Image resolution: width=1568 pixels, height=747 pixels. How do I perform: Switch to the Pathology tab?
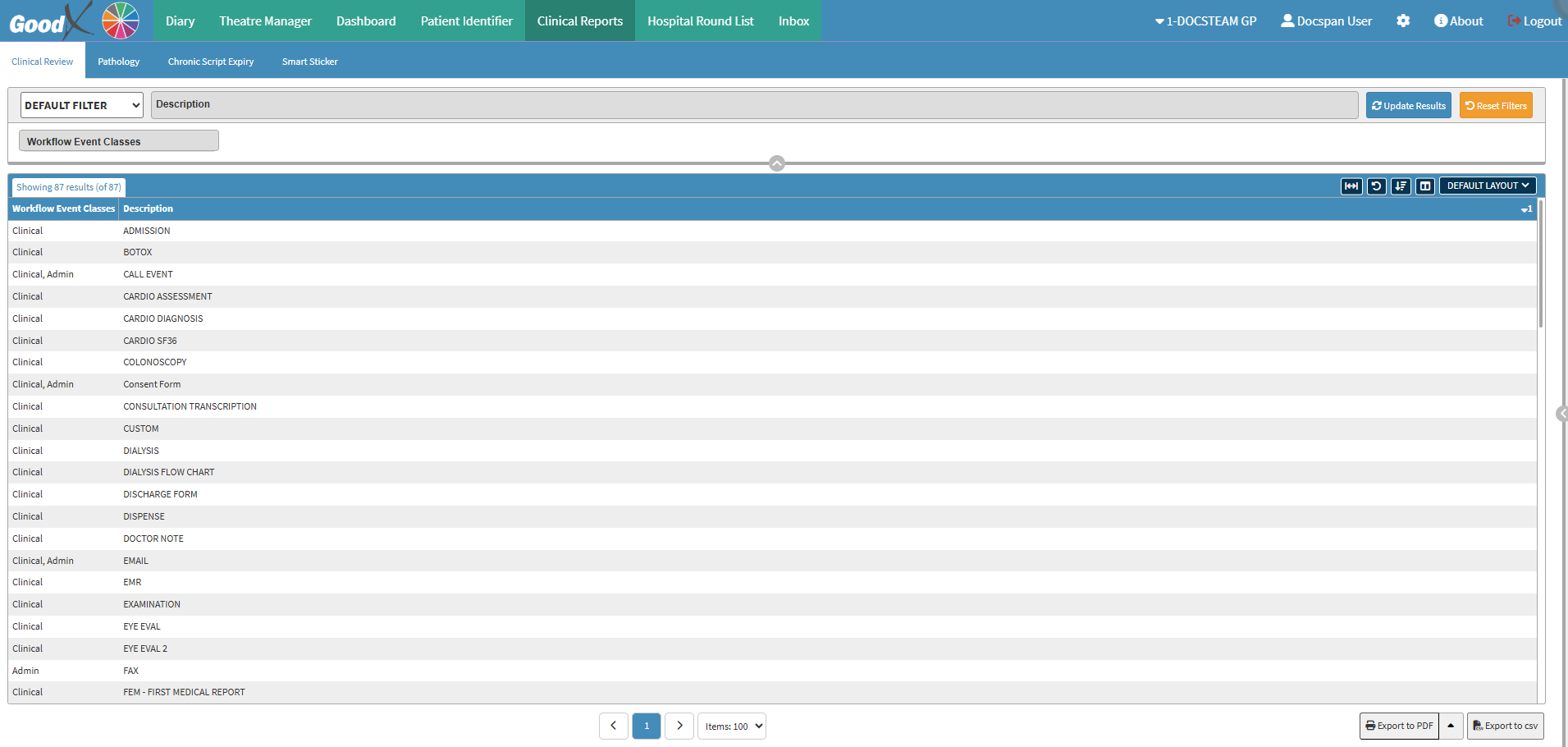pos(118,62)
